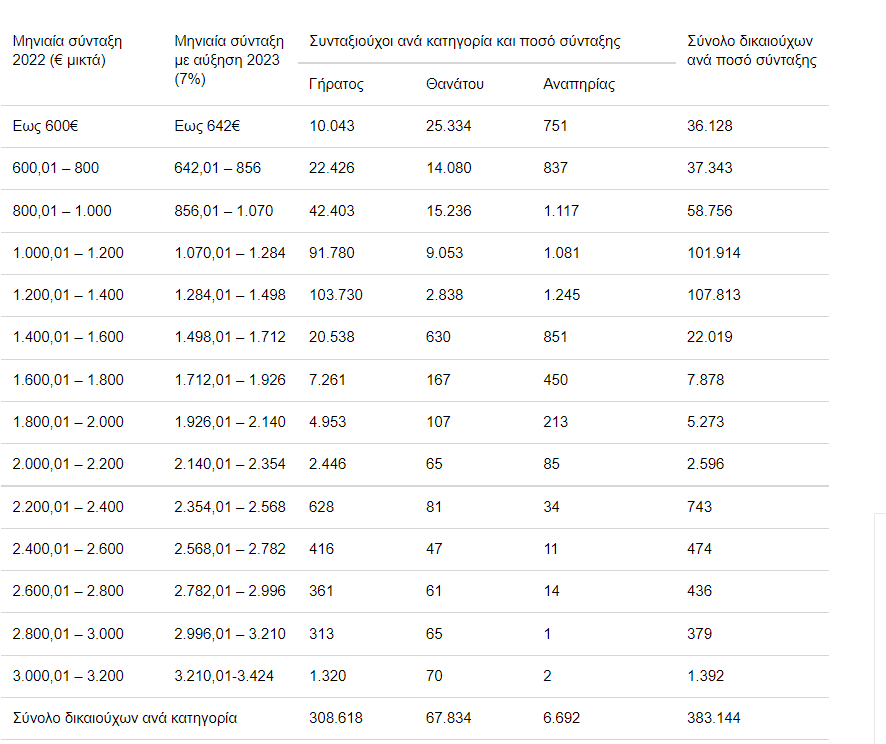Click the death pension value 25.334
The height and width of the screenshot is (744, 886).
point(448,126)
